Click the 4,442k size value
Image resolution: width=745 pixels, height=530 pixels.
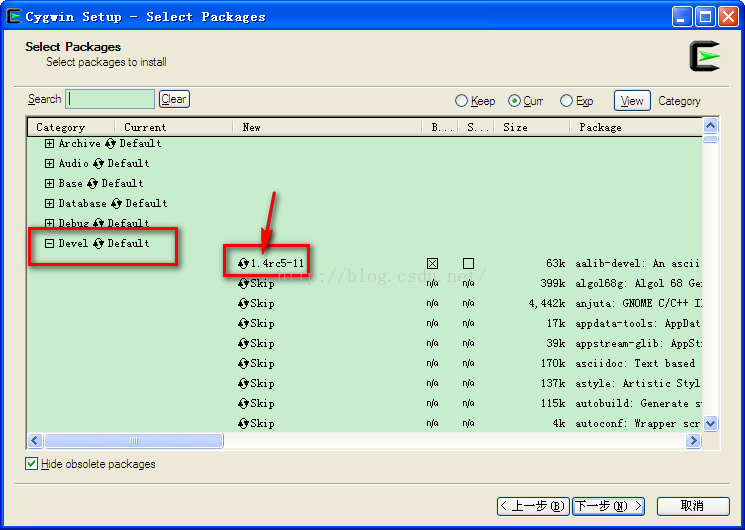(x=547, y=303)
